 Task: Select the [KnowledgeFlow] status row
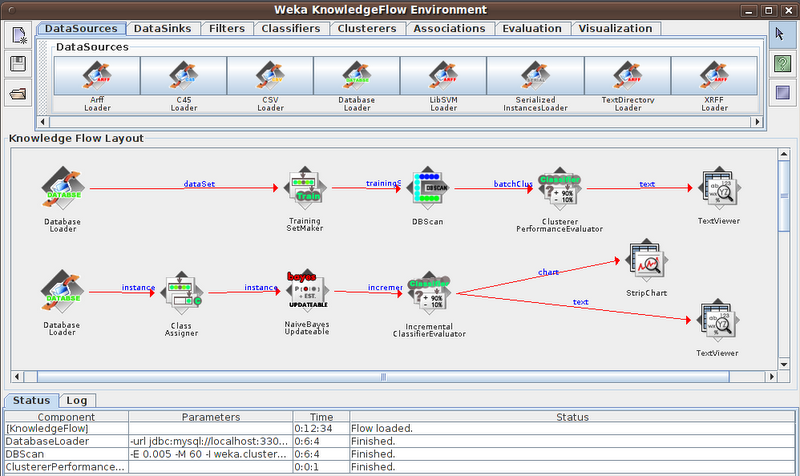click(400, 429)
